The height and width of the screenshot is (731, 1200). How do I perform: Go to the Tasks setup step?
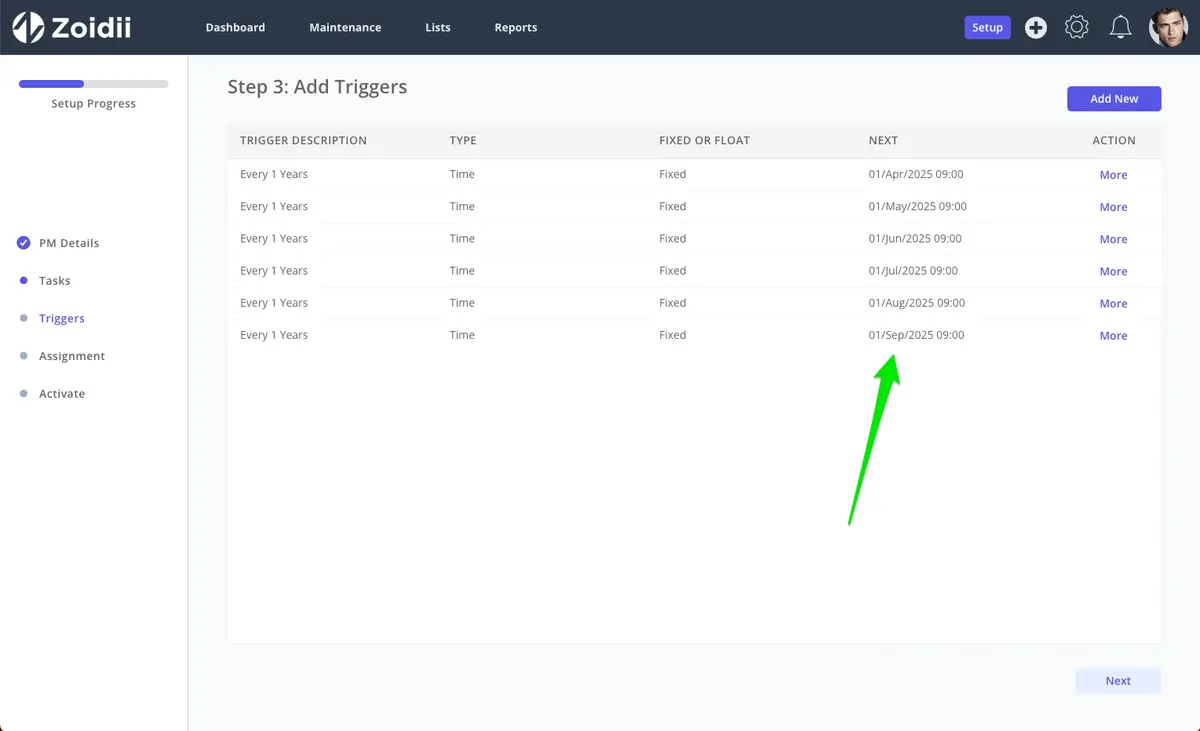point(55,281)
